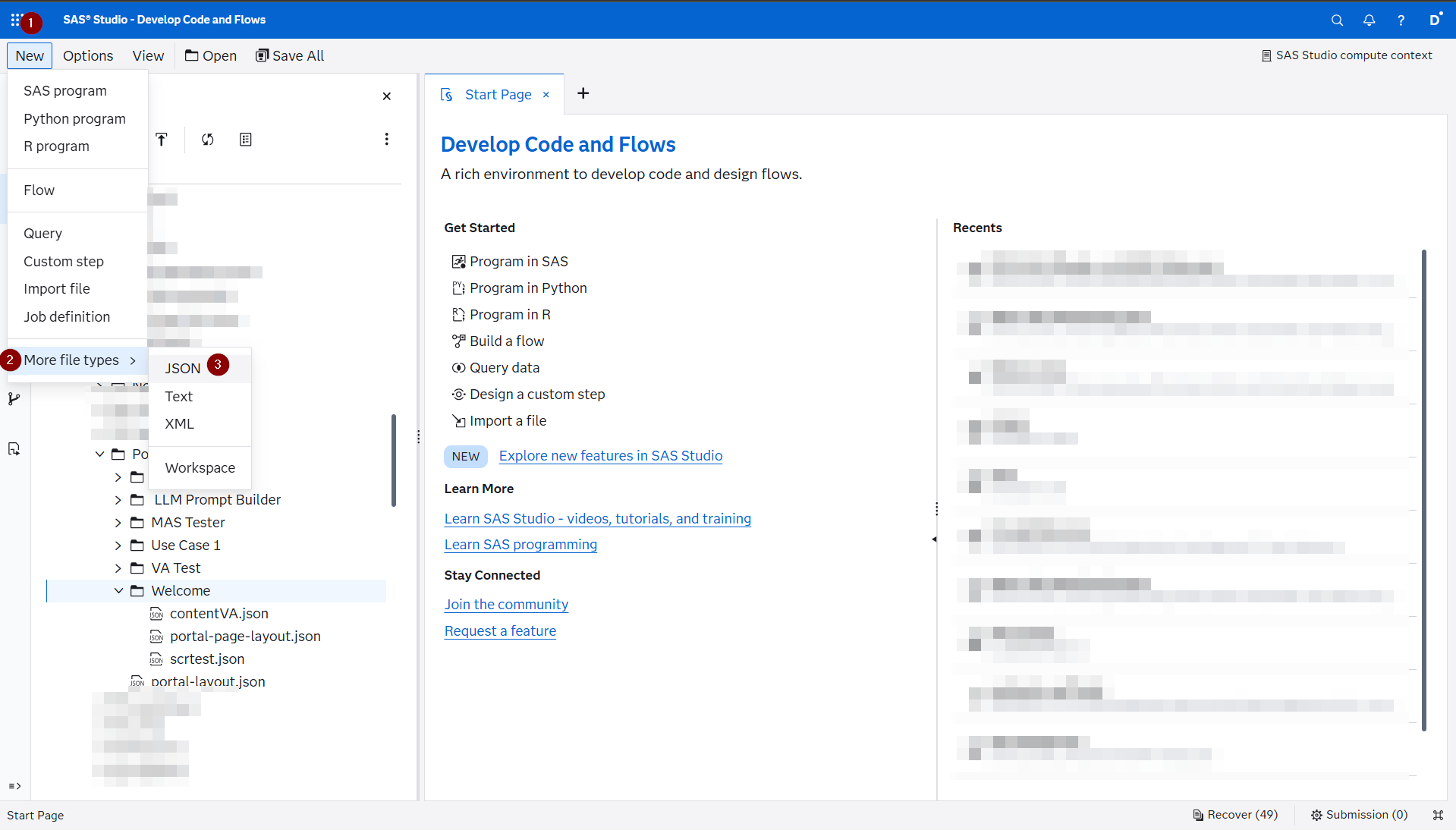Open the Options menu
1456x830 pixels.
88,55
